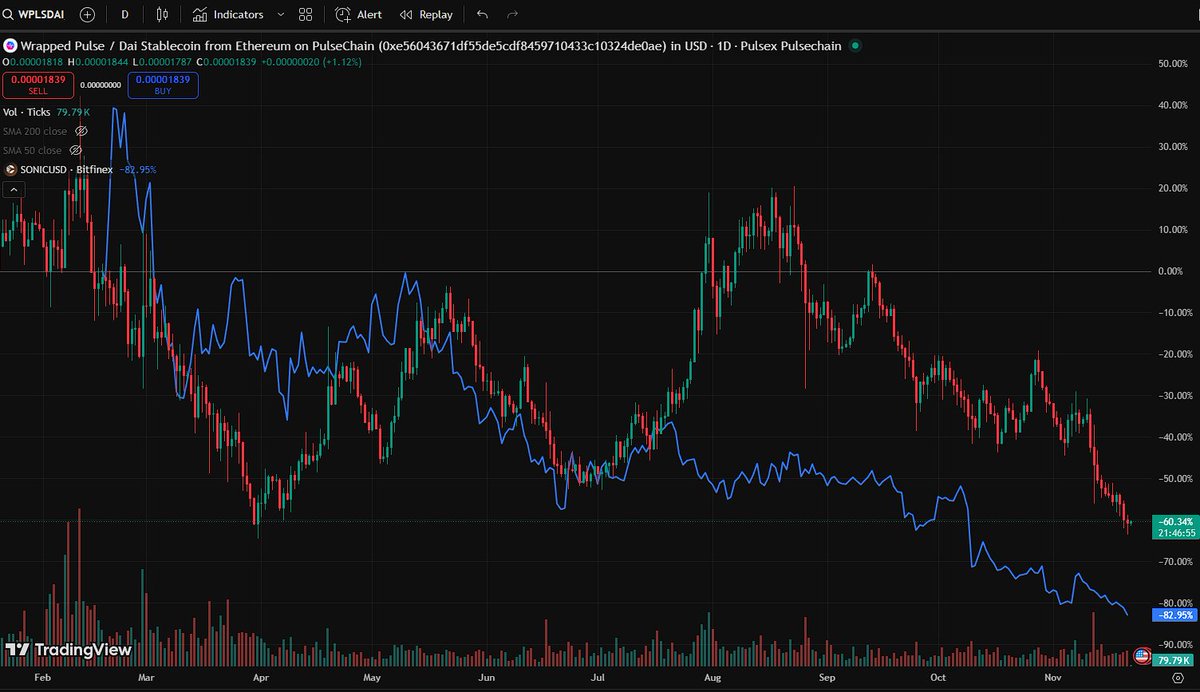Expand the indicators favorites dropdown arrow

[280, 15]
